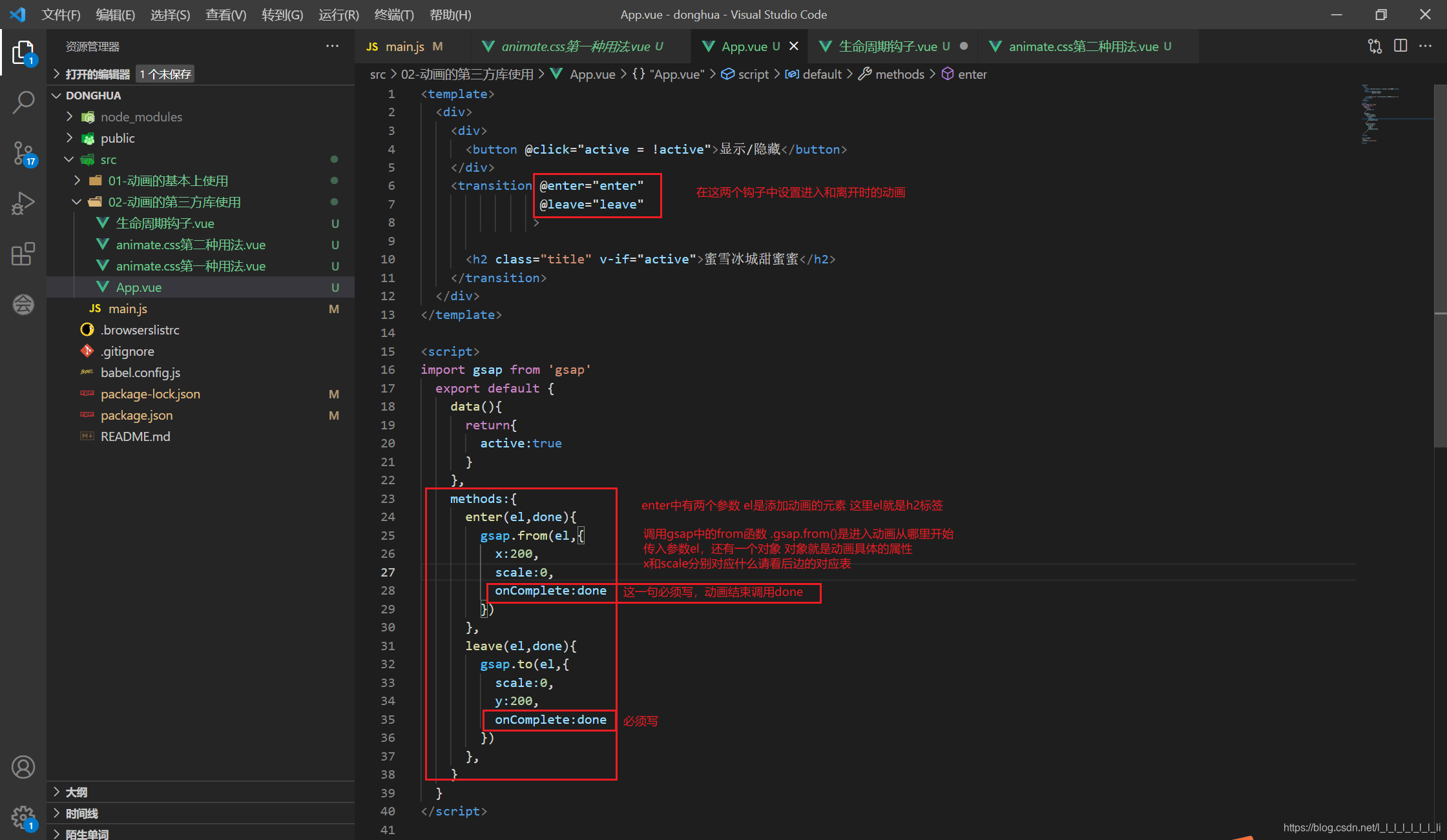
Task: Click the Open Changes compare icon in the editor title actions
Action: [x=1375, y=46]
